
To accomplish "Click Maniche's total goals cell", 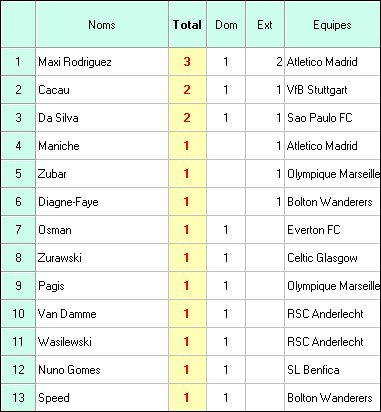I will (x=187, y=146).
